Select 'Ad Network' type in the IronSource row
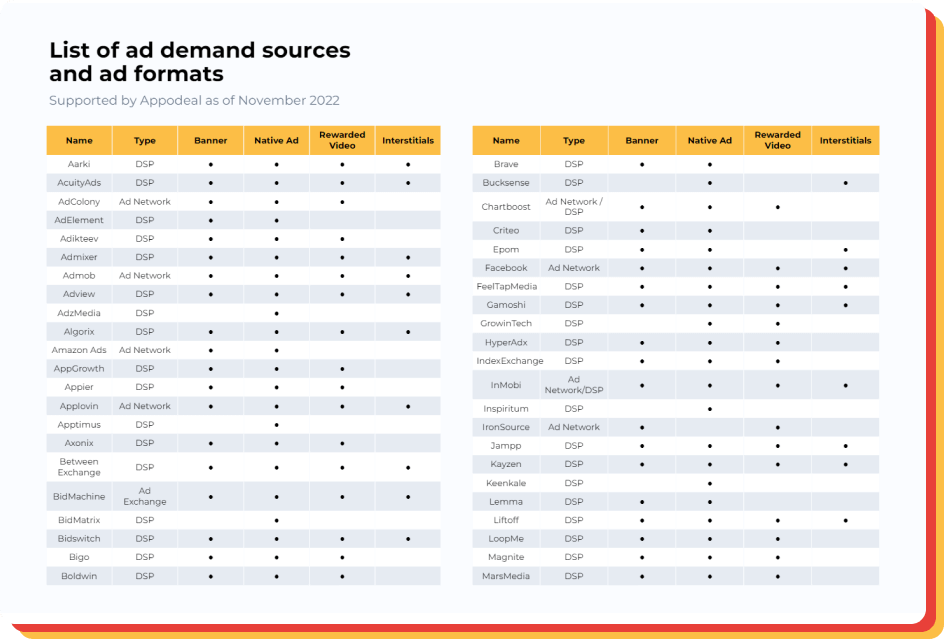This screenshot has height=639, width=944. coord(574,428)
